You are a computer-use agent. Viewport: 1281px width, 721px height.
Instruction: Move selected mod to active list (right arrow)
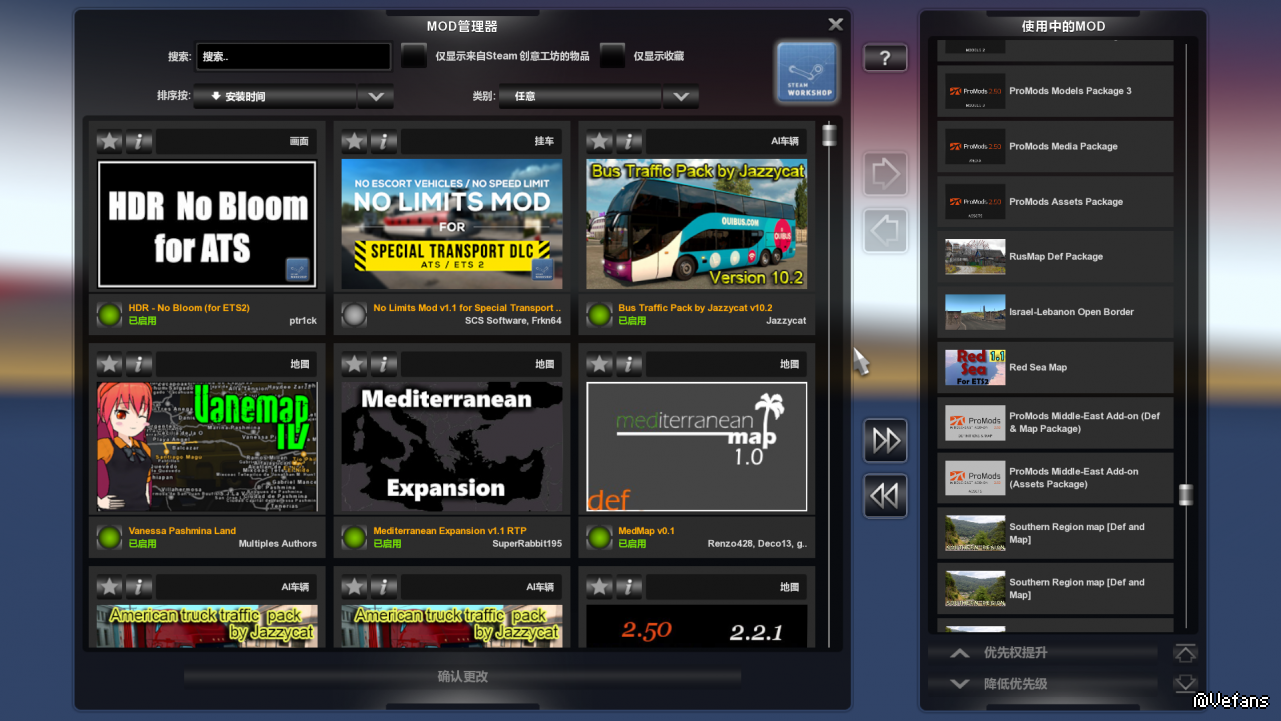(885, 175)
